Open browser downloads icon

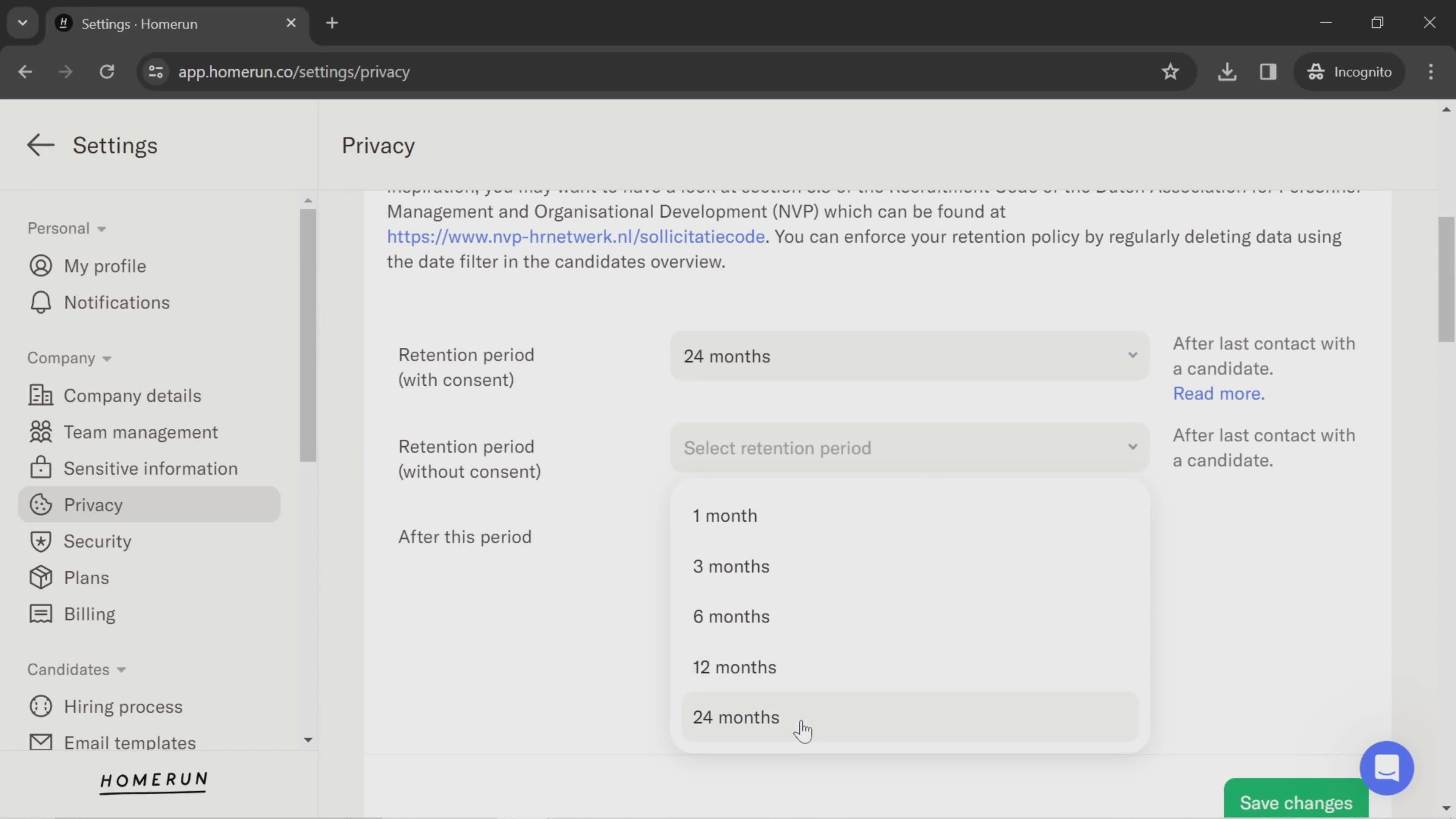(1227, 72)
